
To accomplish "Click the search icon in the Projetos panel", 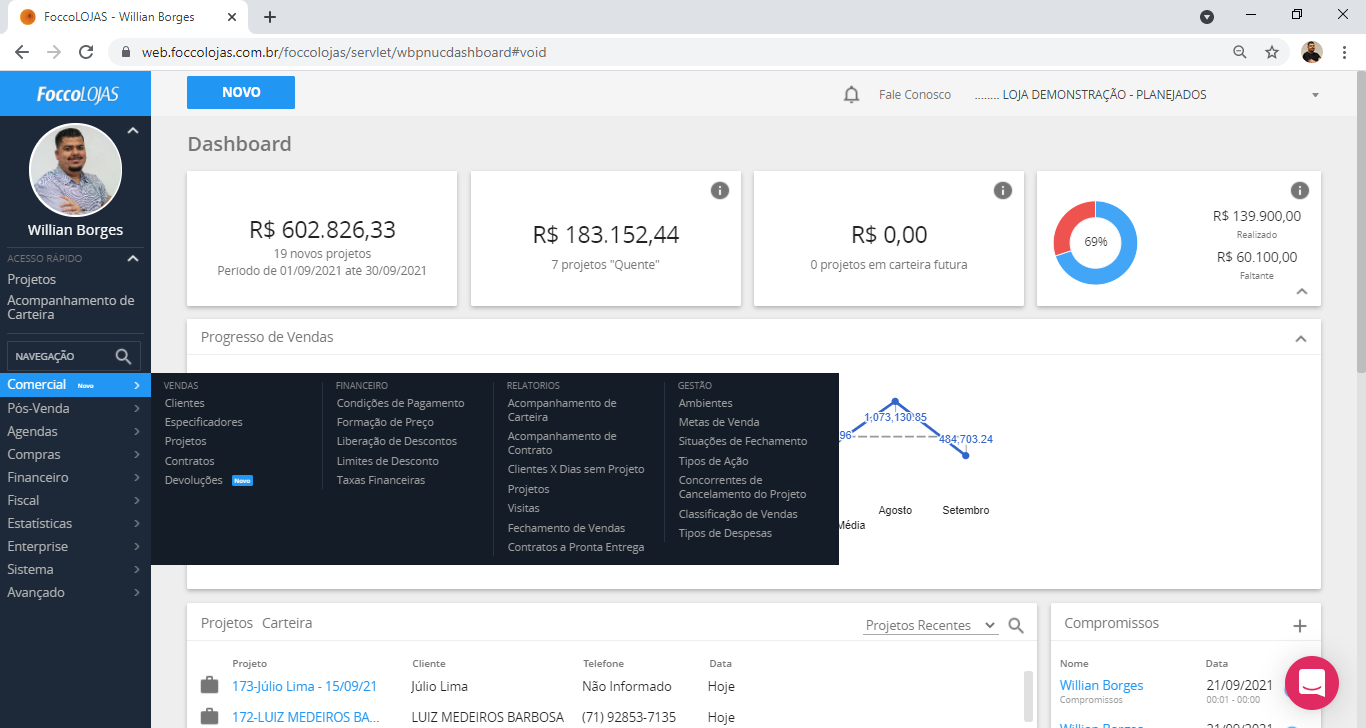I will 1016,625.
